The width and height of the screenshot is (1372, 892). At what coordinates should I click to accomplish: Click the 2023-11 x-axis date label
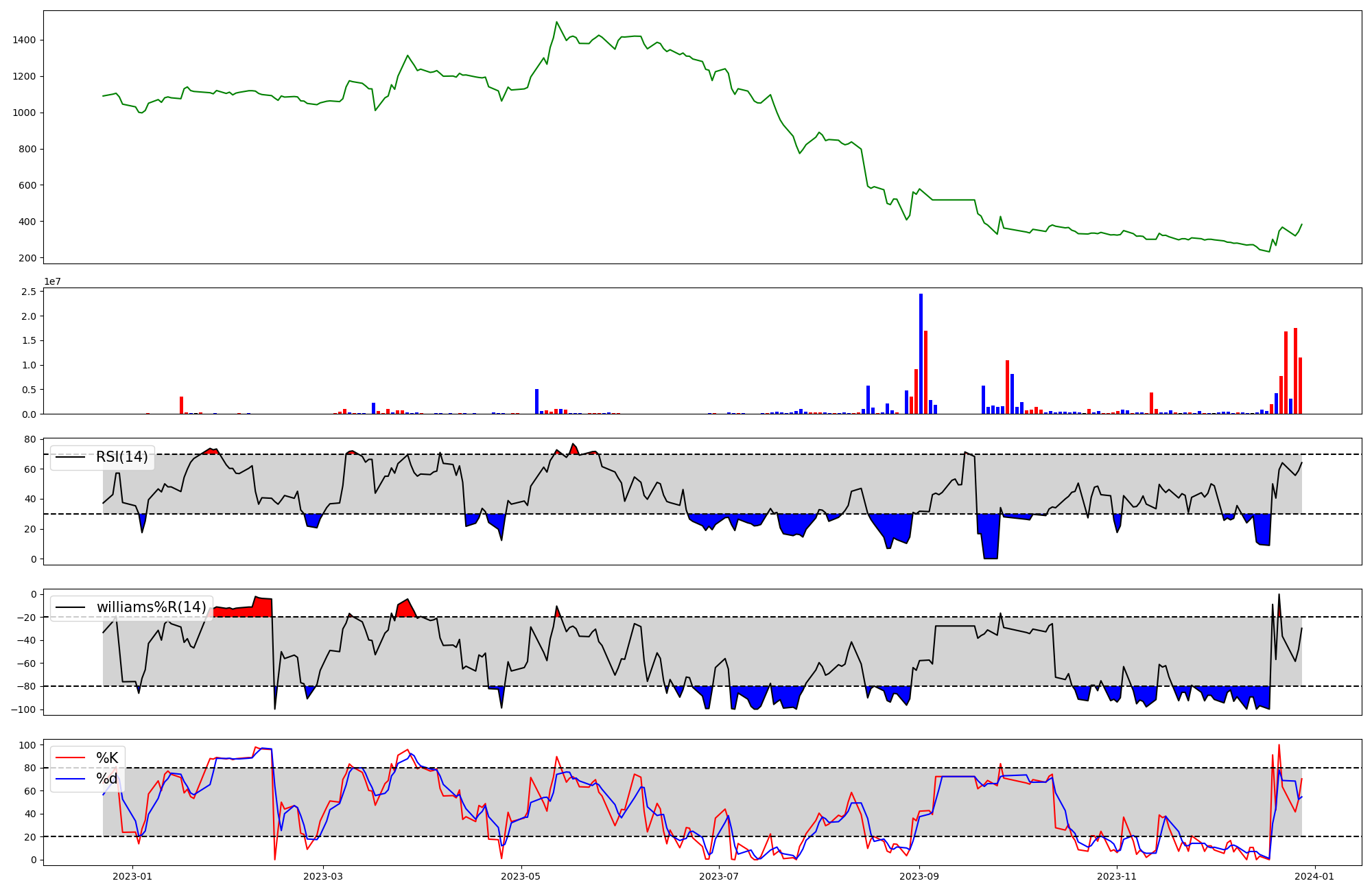click(x=1117, y=876)
